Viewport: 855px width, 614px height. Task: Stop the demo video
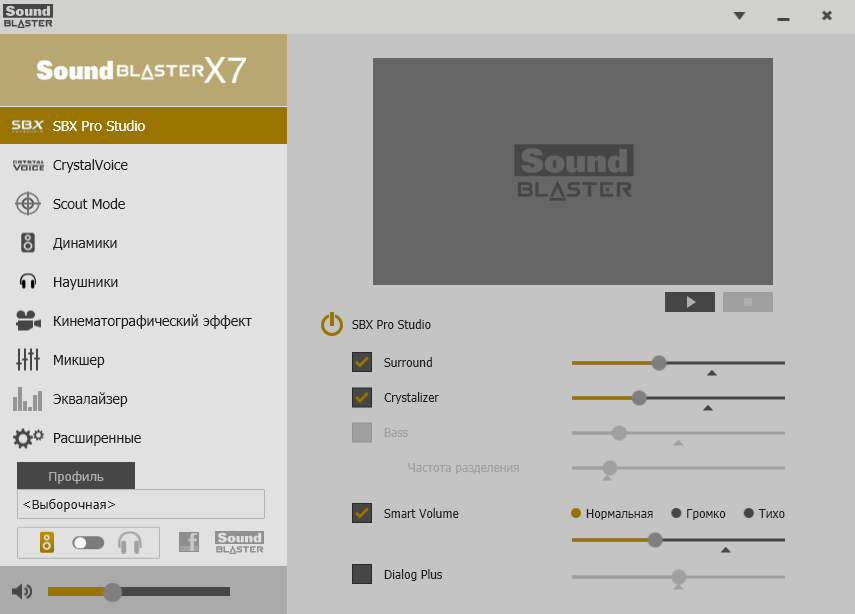(748, 302)
